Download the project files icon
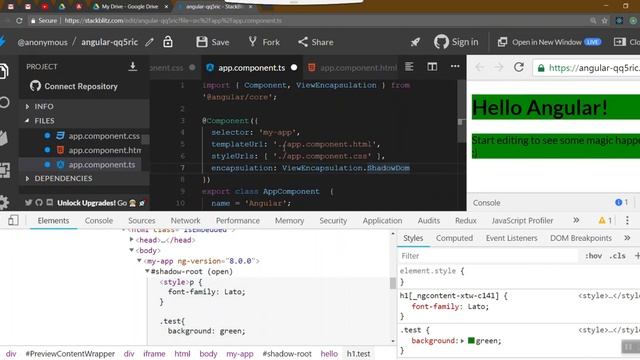This screenshot has width=640, height=360. click(x=133, y=67)
